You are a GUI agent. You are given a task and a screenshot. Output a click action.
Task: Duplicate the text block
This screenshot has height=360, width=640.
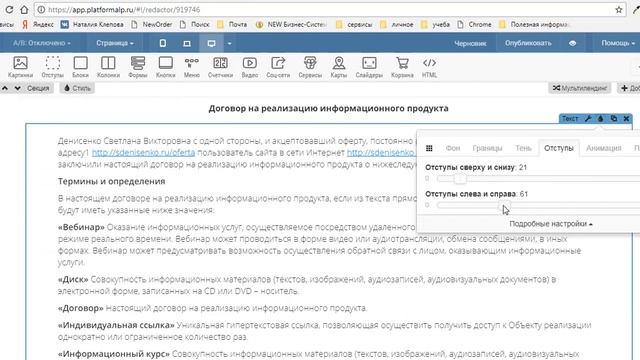pos(613,118)
